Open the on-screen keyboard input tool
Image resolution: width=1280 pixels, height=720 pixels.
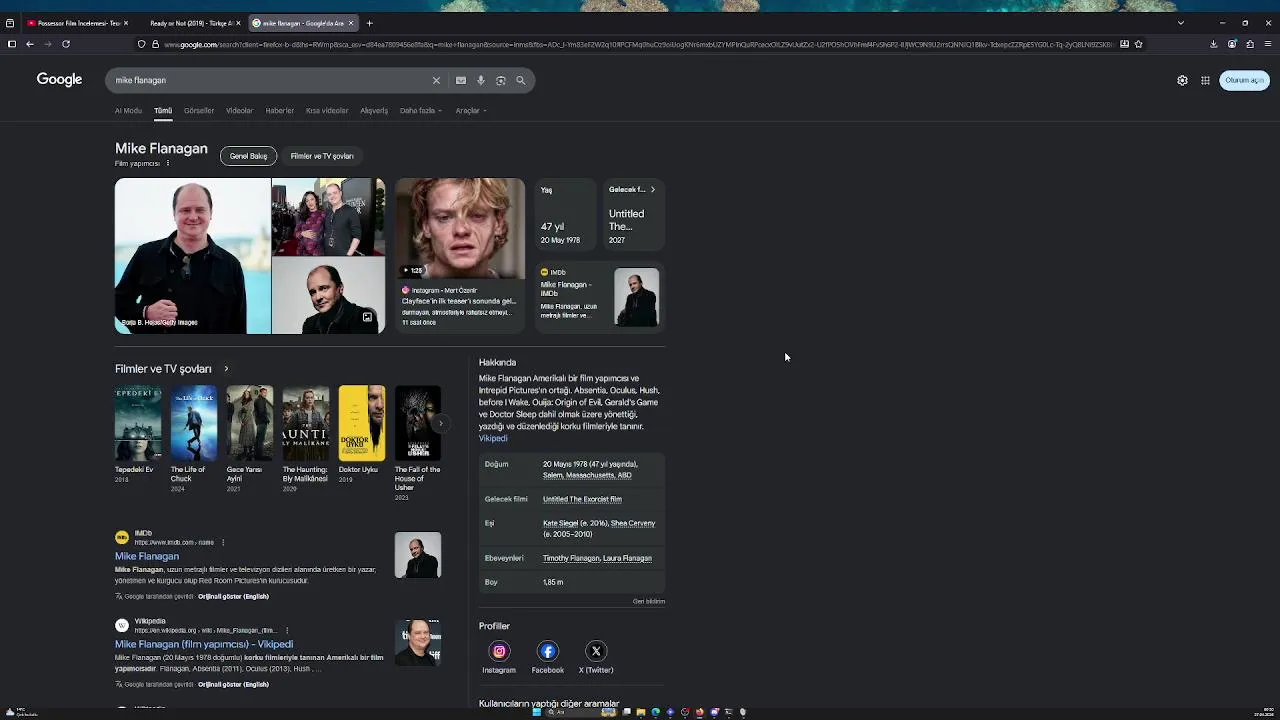[460, 80]
